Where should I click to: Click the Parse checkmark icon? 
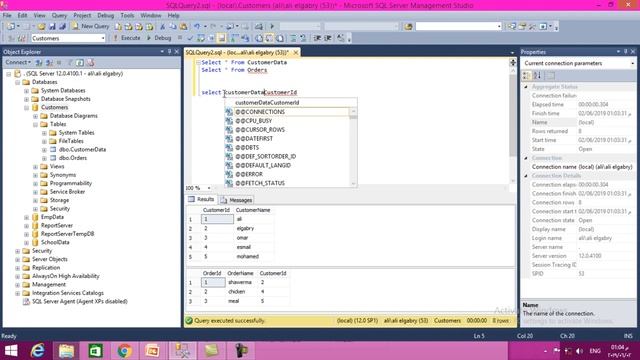pyautogui.click(x=190, y=38)
